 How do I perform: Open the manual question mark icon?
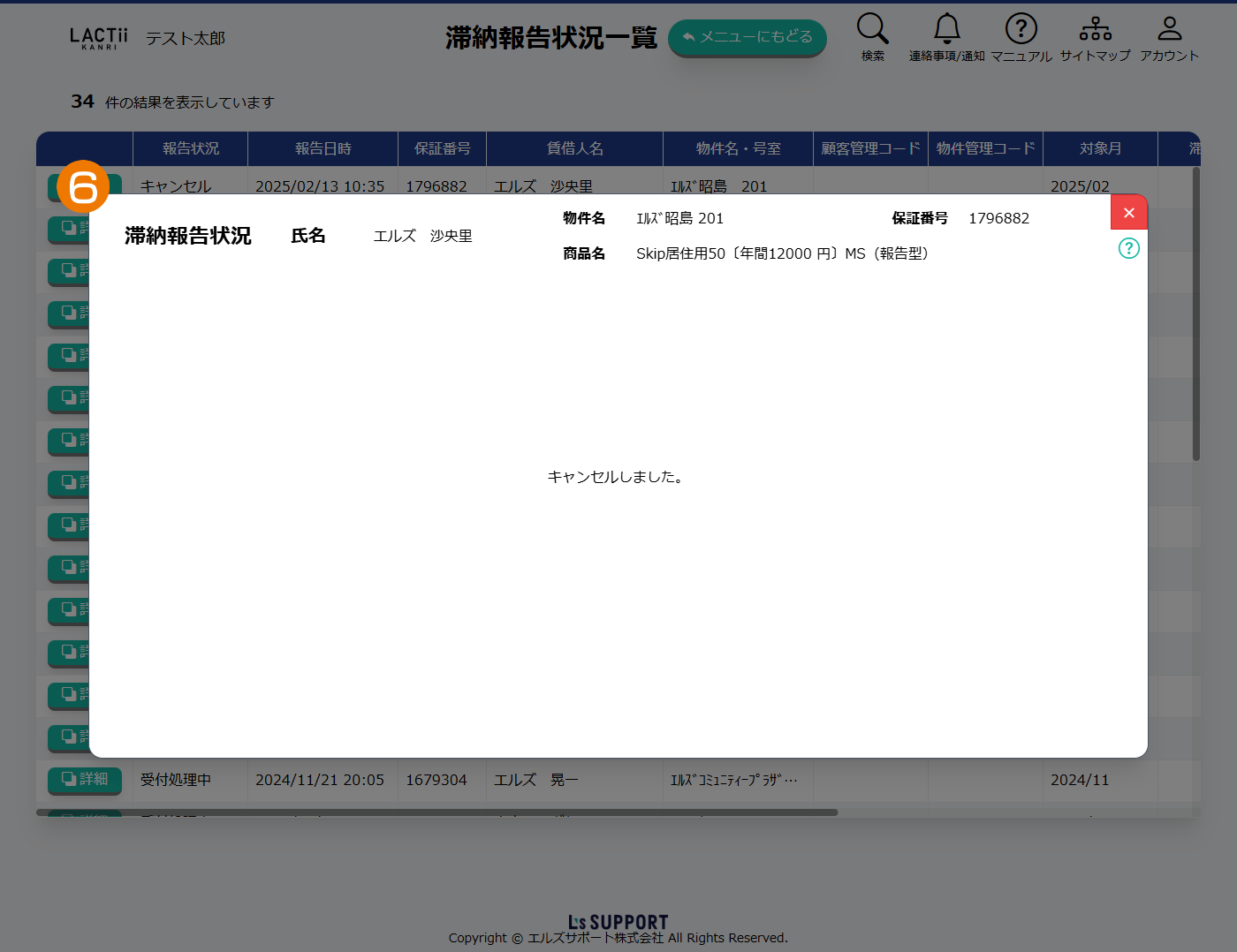tap(1021, 29)
